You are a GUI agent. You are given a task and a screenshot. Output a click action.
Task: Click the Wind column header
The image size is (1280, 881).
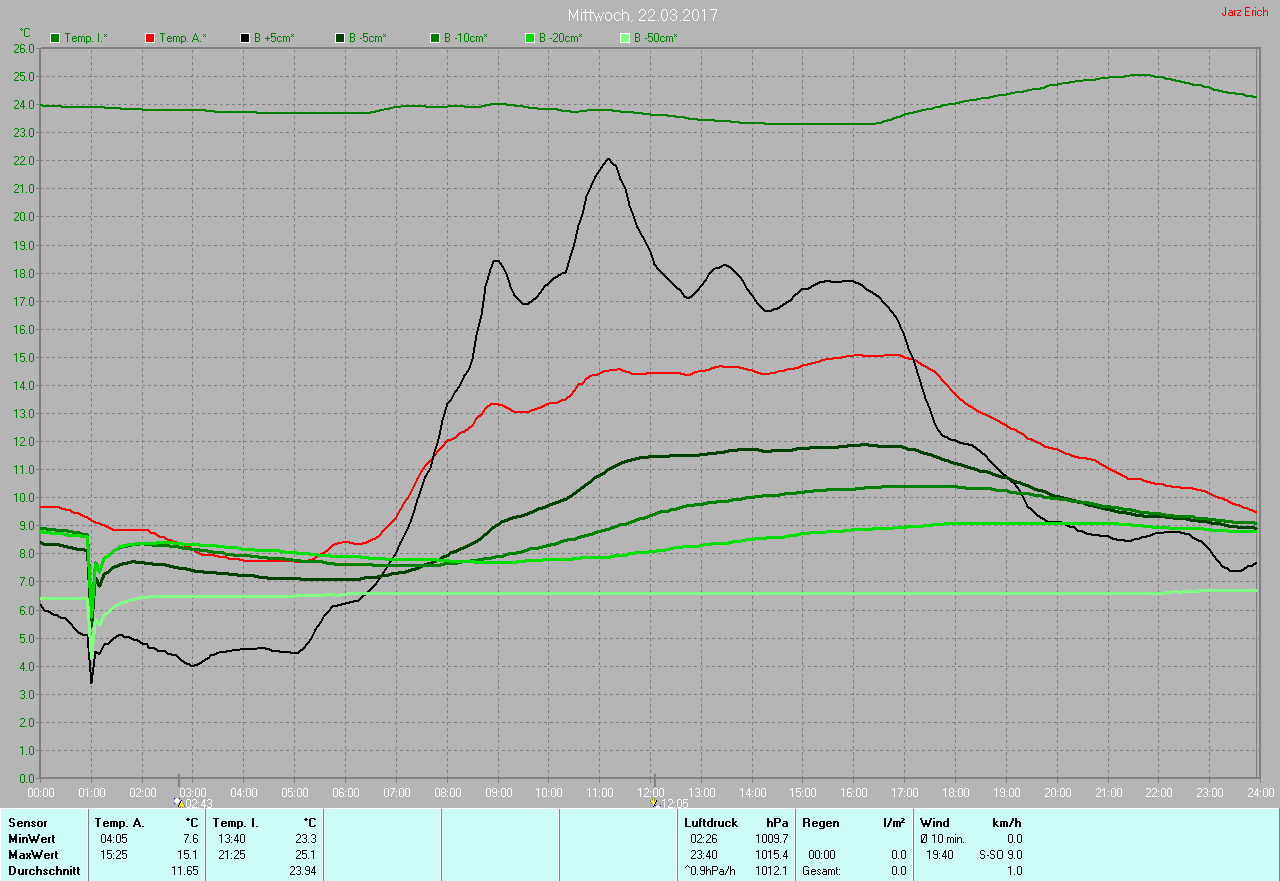(935, 823)
